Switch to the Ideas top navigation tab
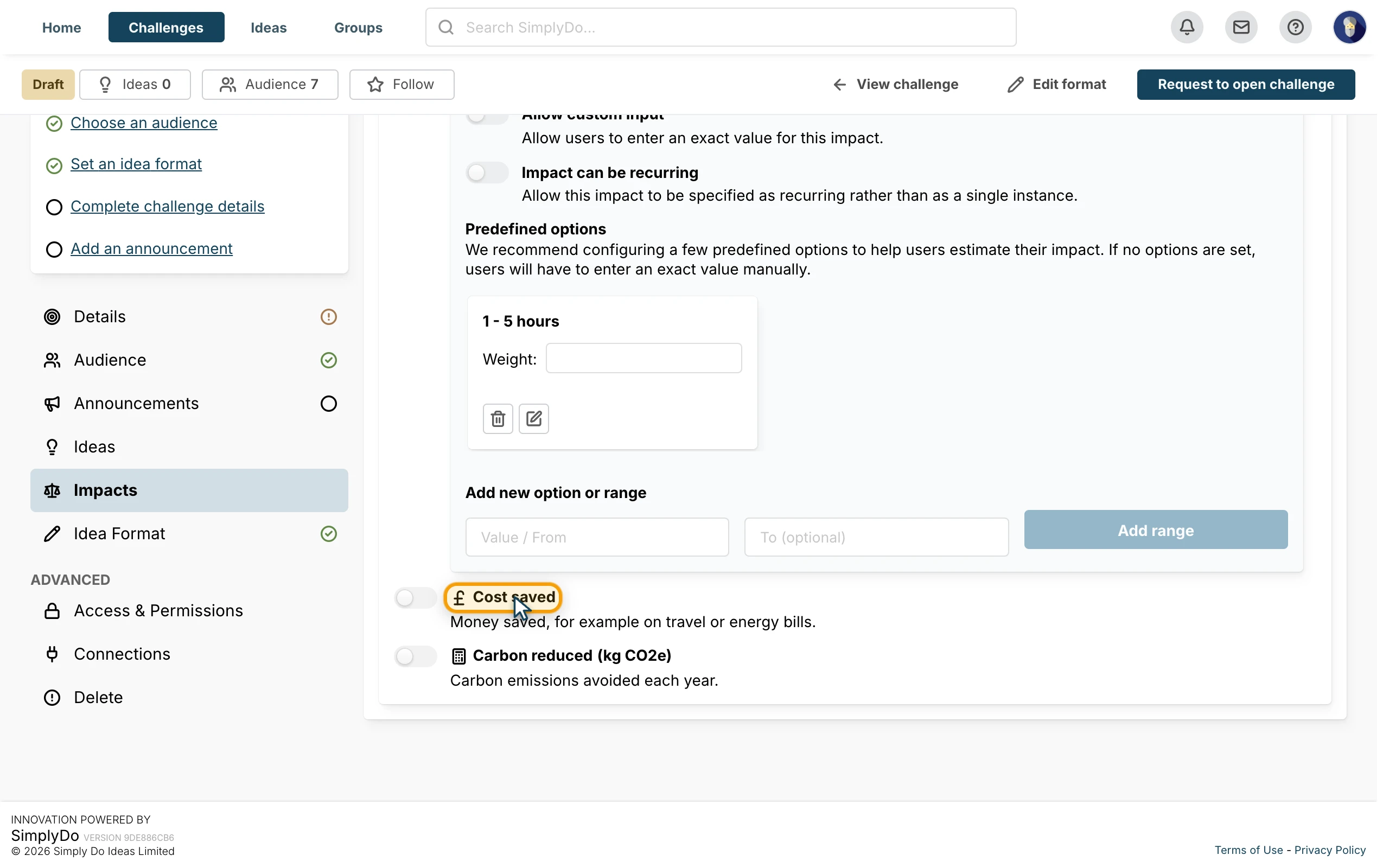This screenshot has height=868, width=1389. [x=269, y=27]
